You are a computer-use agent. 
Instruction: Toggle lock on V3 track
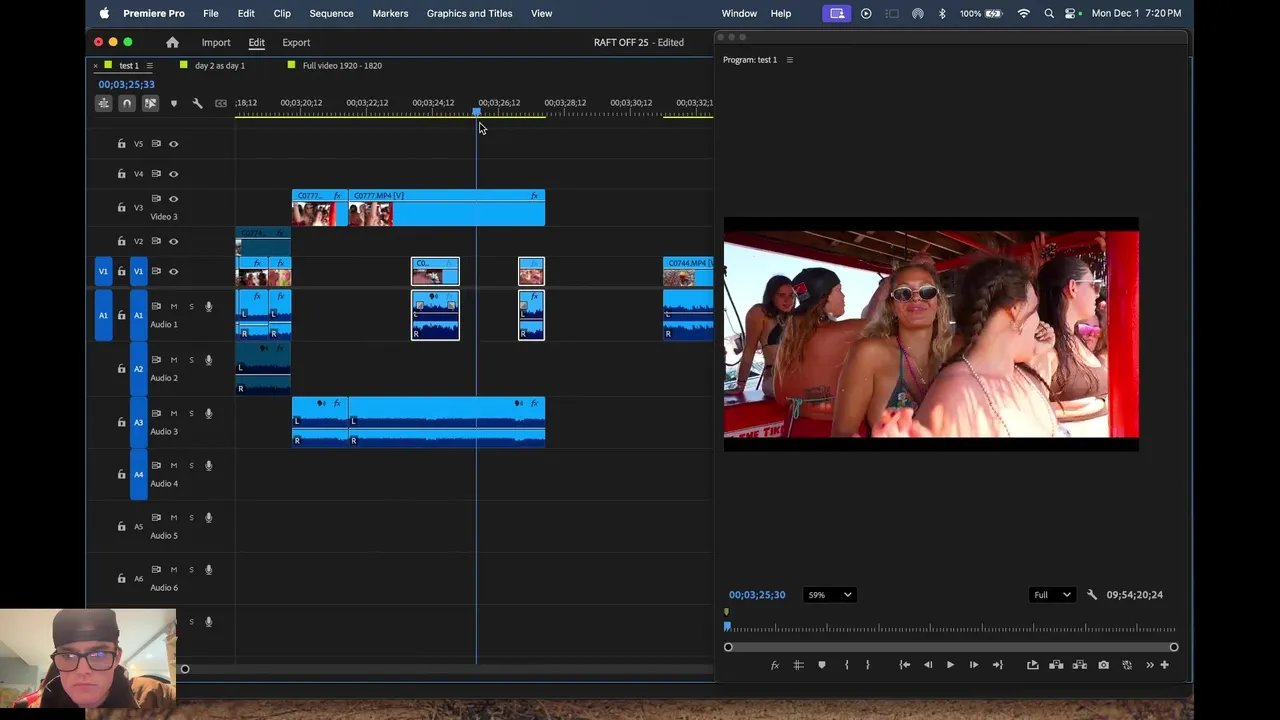point(122,208)
